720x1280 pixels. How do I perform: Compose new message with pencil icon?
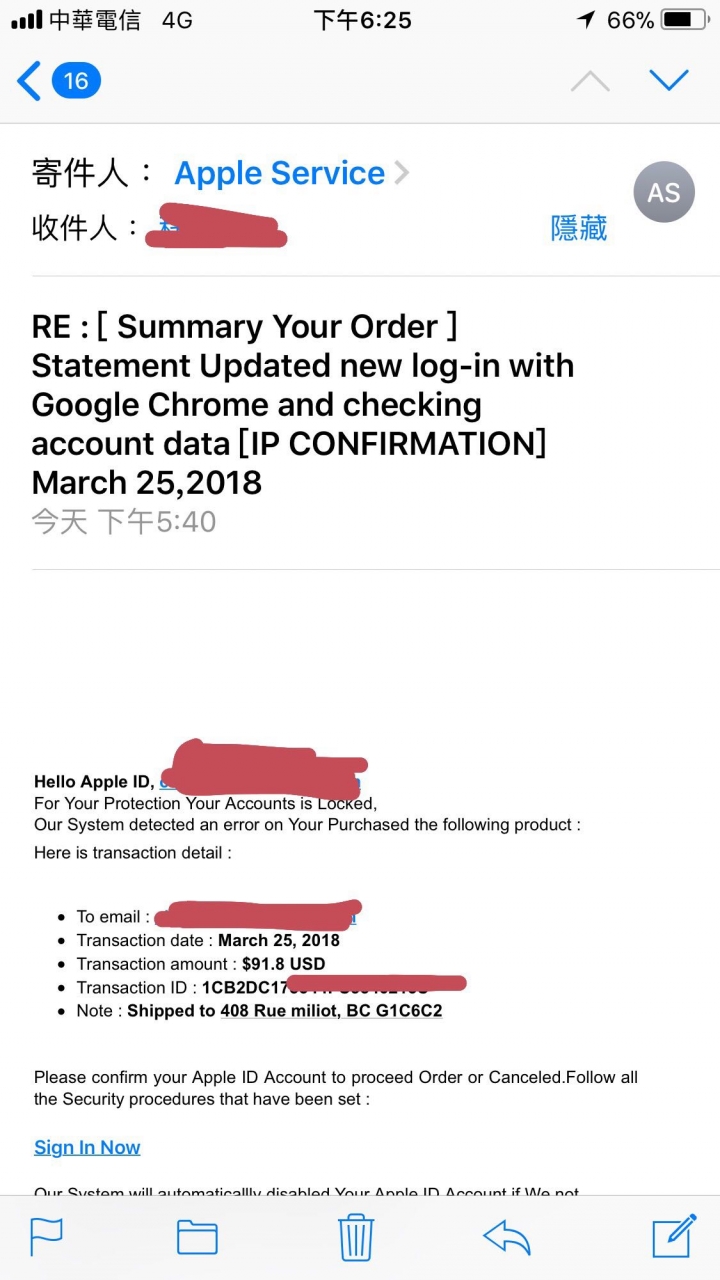pyautogui.click(x=674, y=1235)
